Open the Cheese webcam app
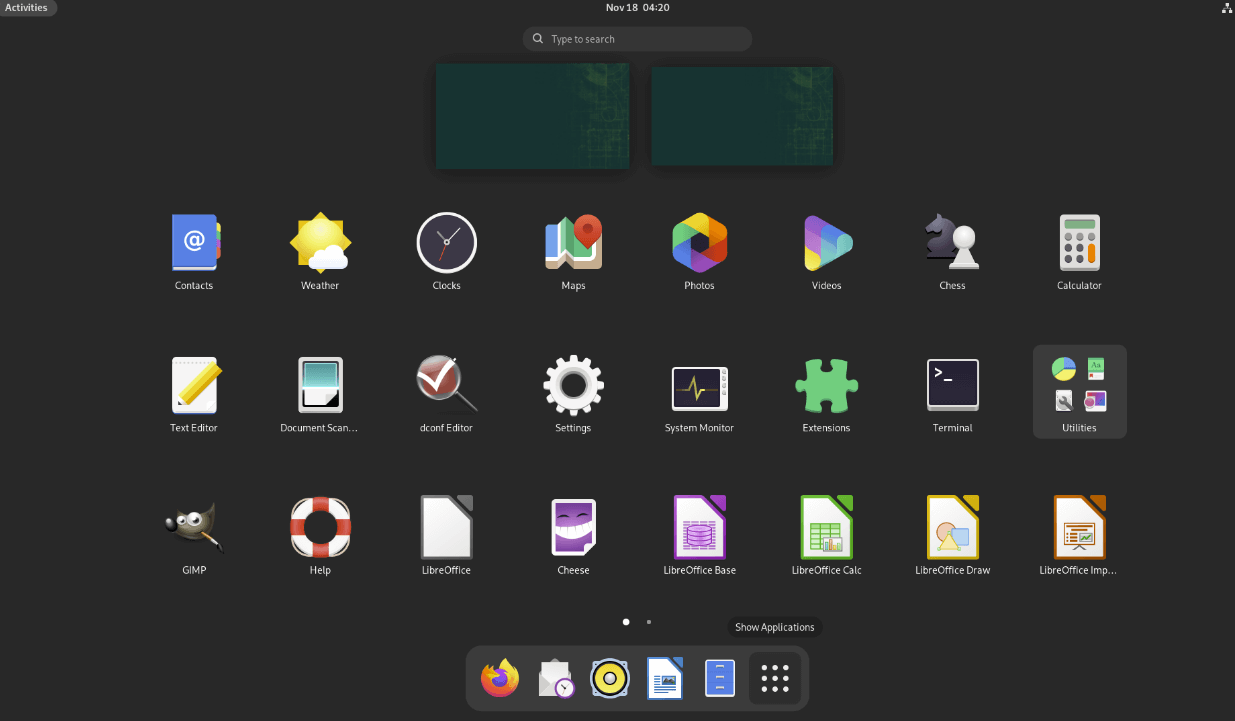1235x721 pixels. coord(573,527)
